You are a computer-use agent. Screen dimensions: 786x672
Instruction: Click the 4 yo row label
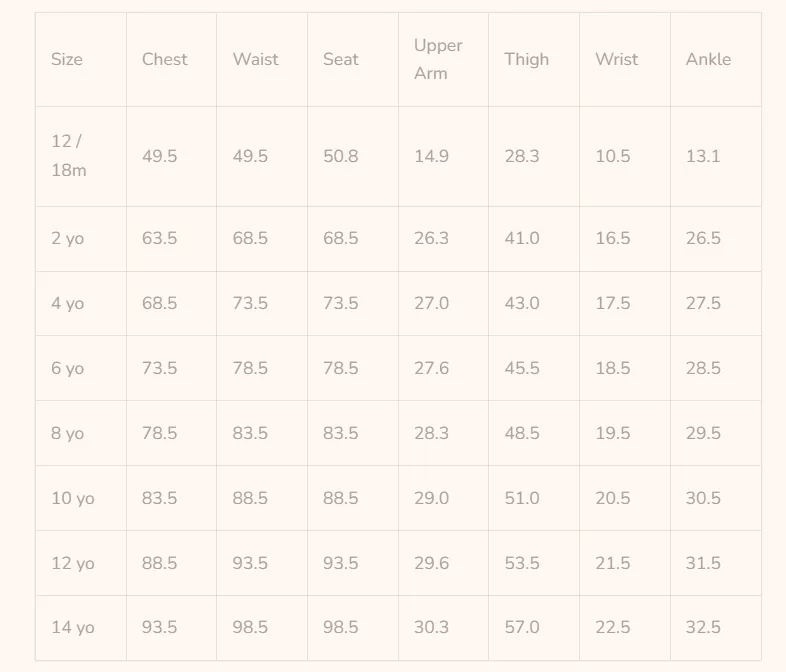[x=81, y=304]
